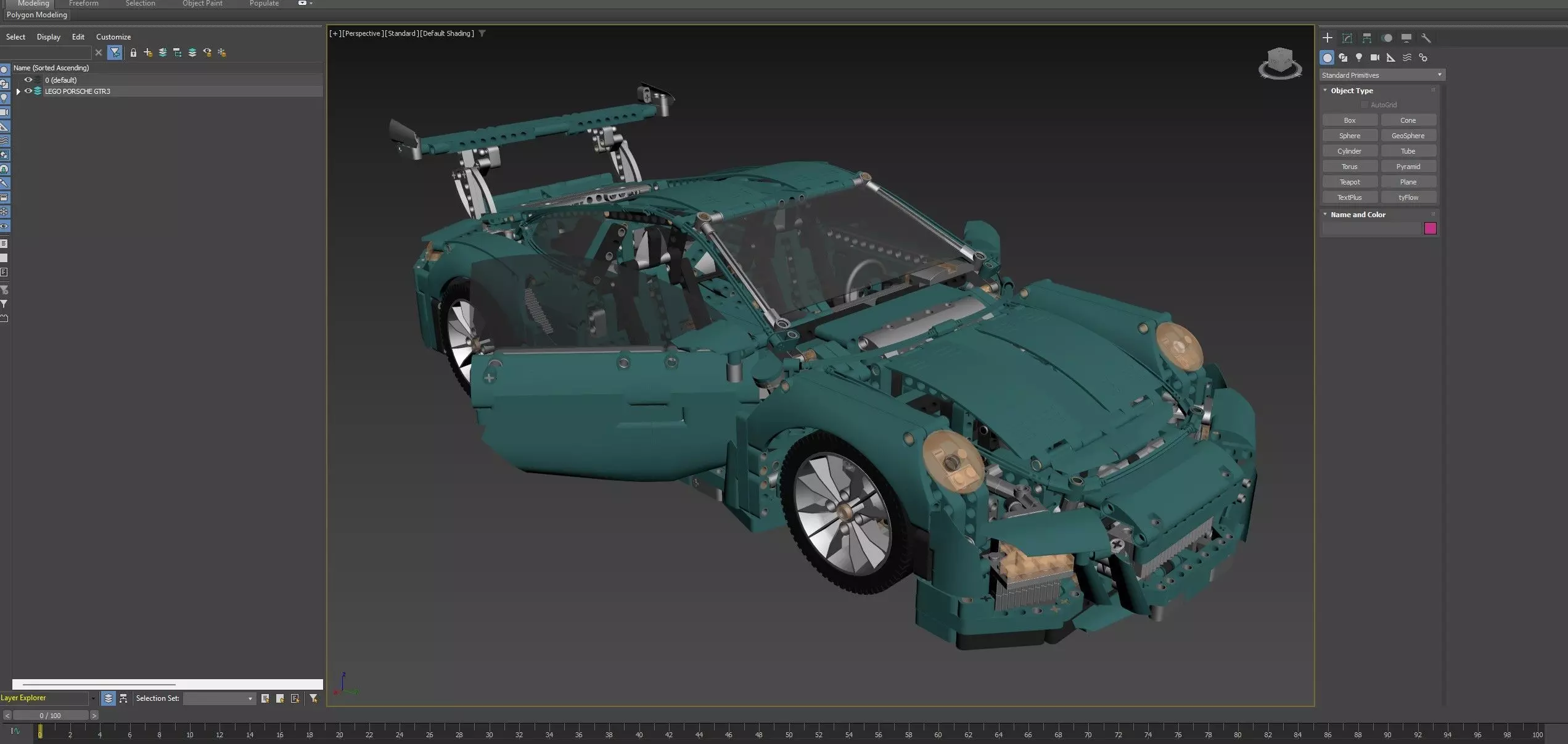The image size is (1568, 744).
Task: Click the clear search X icon
Action: tap(99, 52)
